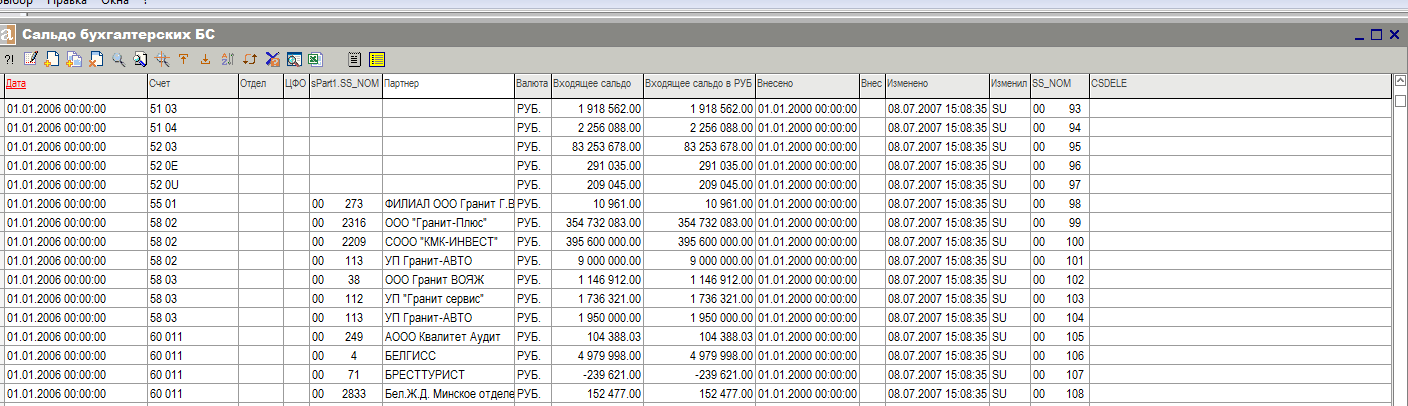Click the white list view icon
Viewport: 1408px width, 406px height.
click(354, 60)
